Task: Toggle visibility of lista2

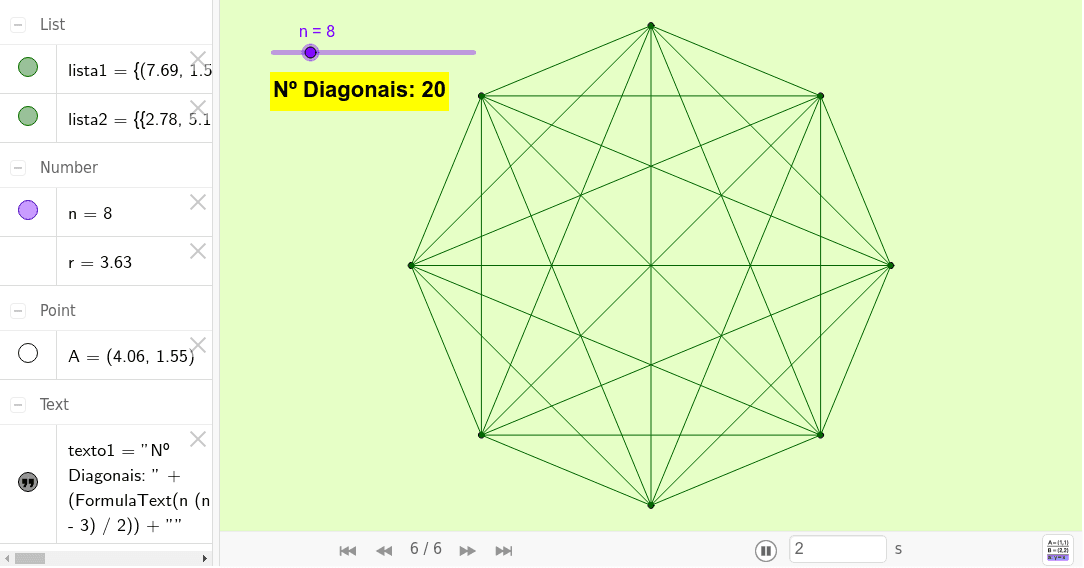Action: coord(28,116)
